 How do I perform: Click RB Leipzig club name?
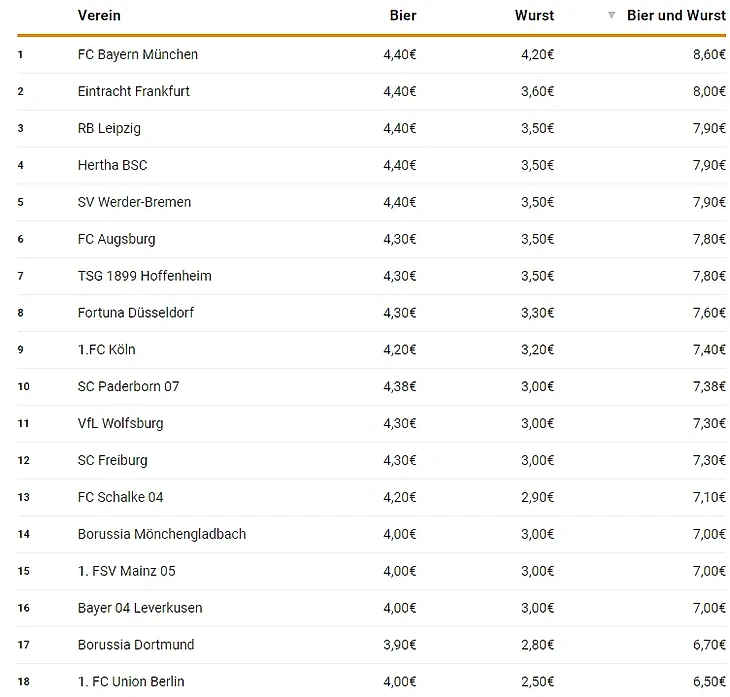[x=109, y=128]
